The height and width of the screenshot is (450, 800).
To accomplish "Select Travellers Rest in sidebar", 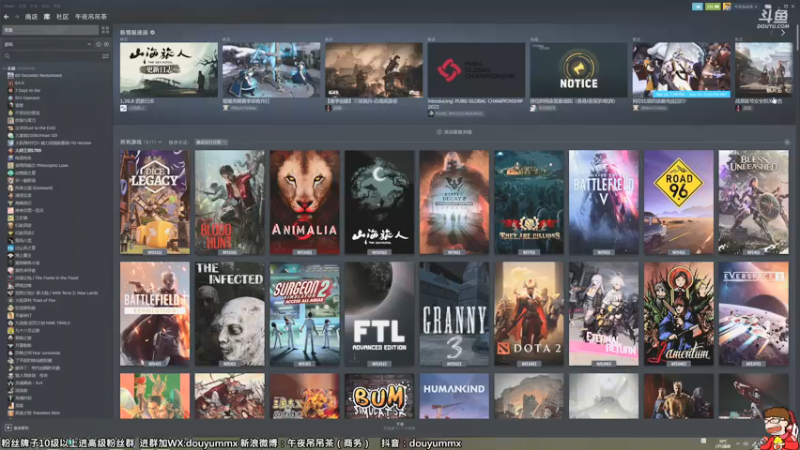I will [x=37, y=413].
